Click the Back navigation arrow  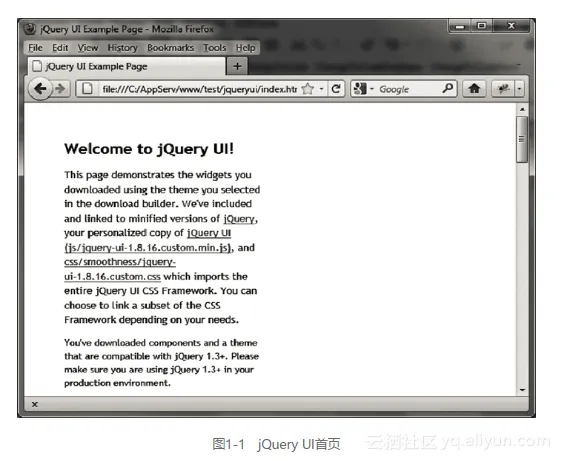coord(40,88)
